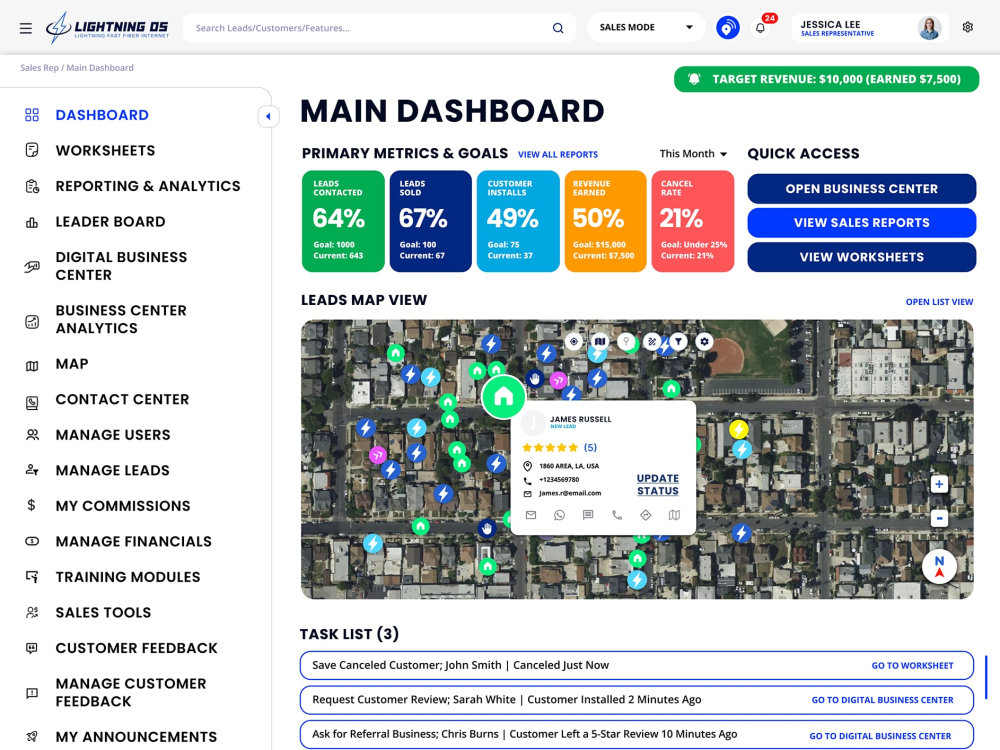This screenshot has height=750, width=1000.
Task: Click map icon in lead card action row
Action: (x=674, y=515)
